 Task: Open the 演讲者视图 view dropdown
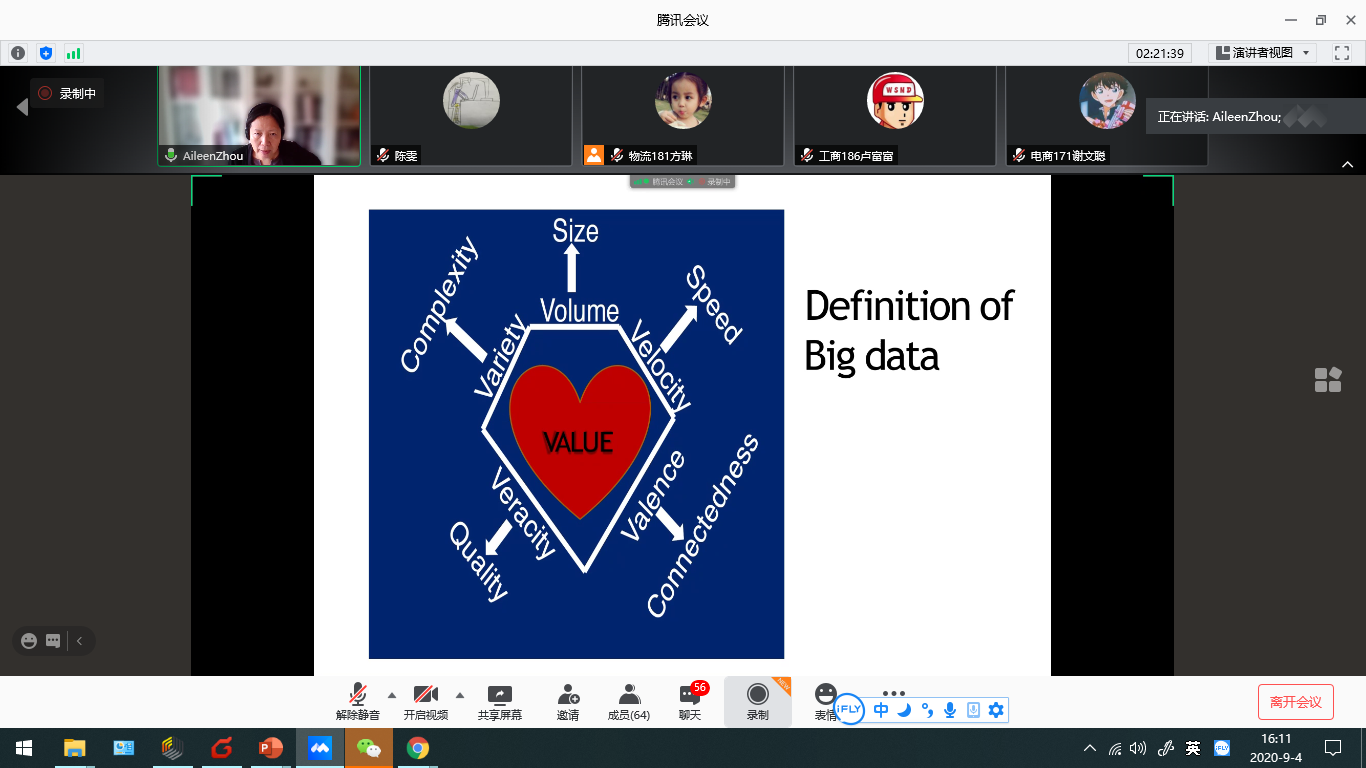click(1262, 53)
